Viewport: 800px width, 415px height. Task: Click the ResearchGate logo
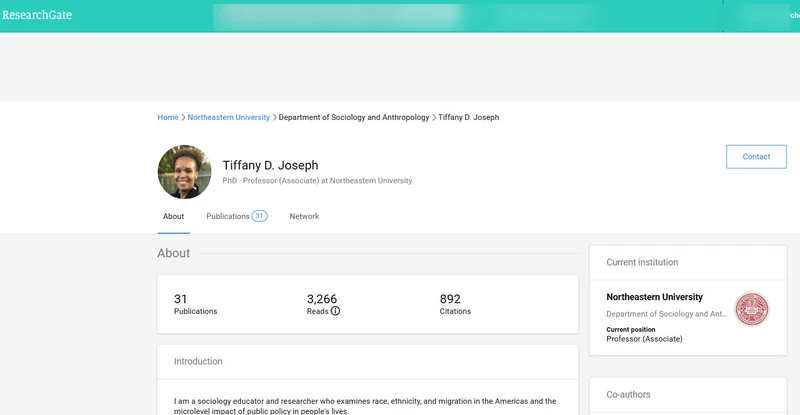click(37, 15)
